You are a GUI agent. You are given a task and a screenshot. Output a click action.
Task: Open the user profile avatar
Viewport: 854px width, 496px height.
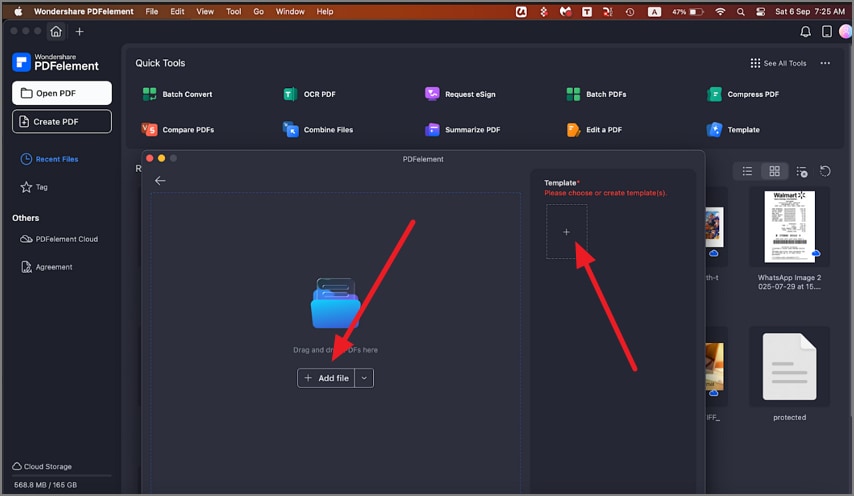point(846,32)
